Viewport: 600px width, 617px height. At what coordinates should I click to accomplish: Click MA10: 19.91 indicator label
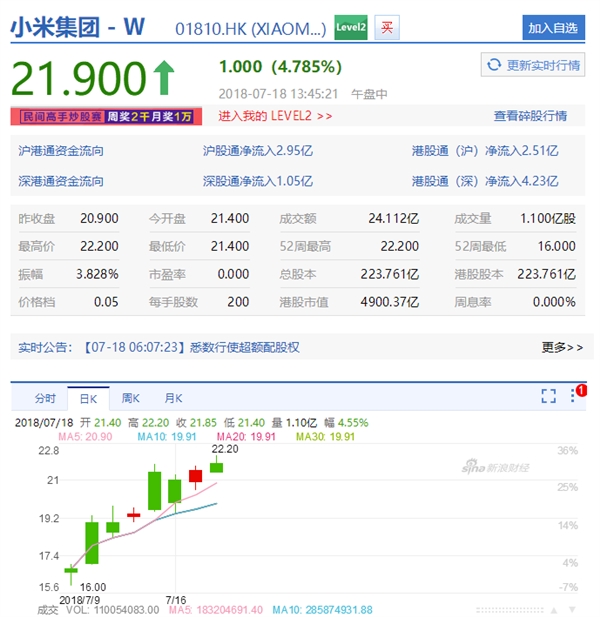point(166,437)
